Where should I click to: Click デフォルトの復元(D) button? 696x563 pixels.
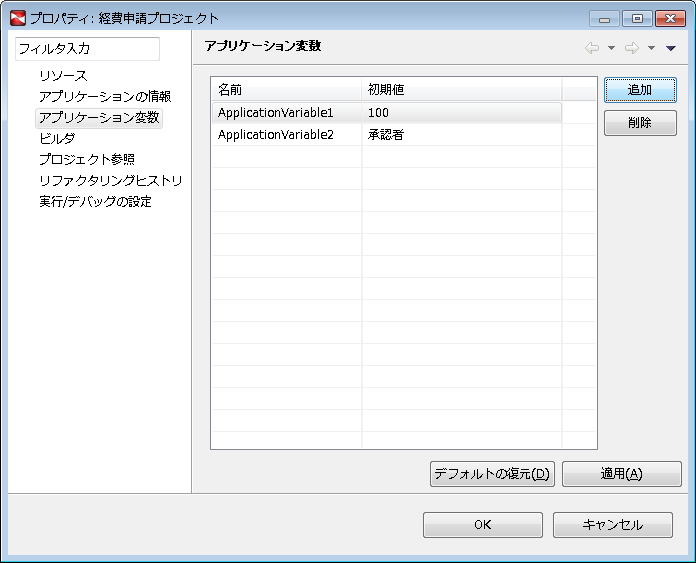coord(492,474)
